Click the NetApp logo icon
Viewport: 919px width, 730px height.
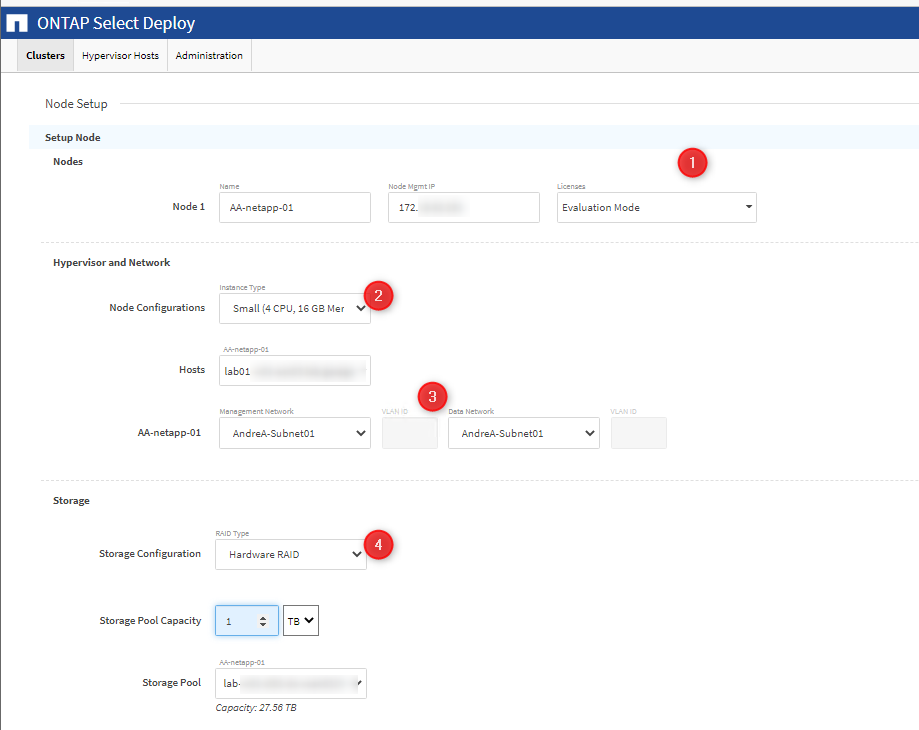click(17, 23)
